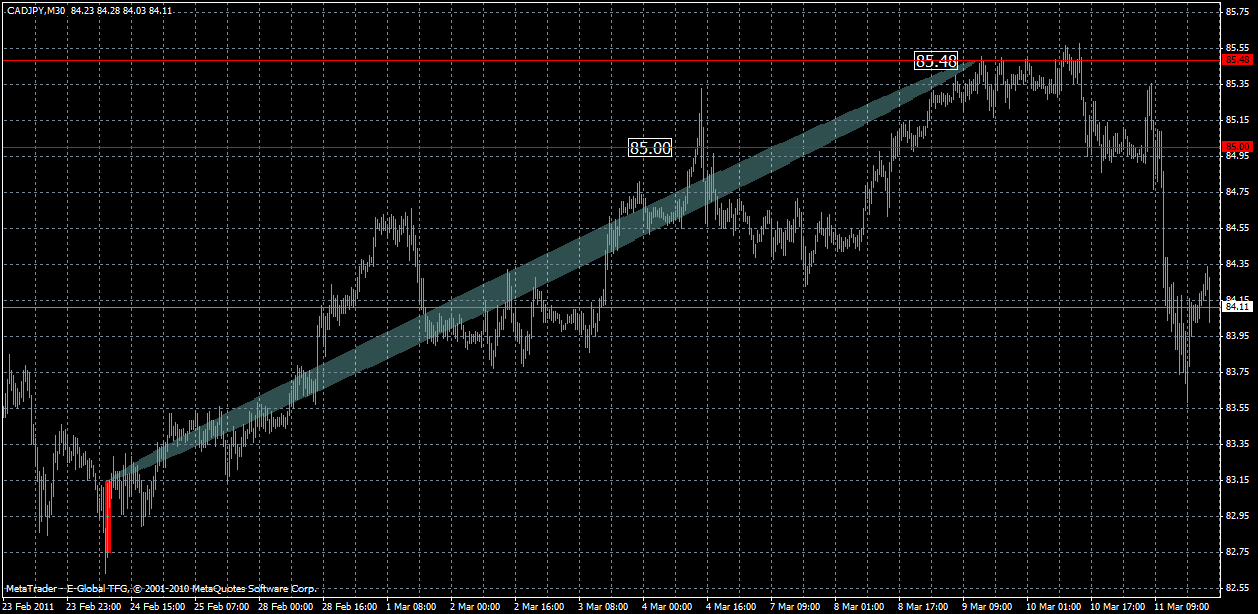Viewport: 1258px width, 614px height.
Task: Select the CADJPY,M30 chart title label
Action: coord(36,9)
